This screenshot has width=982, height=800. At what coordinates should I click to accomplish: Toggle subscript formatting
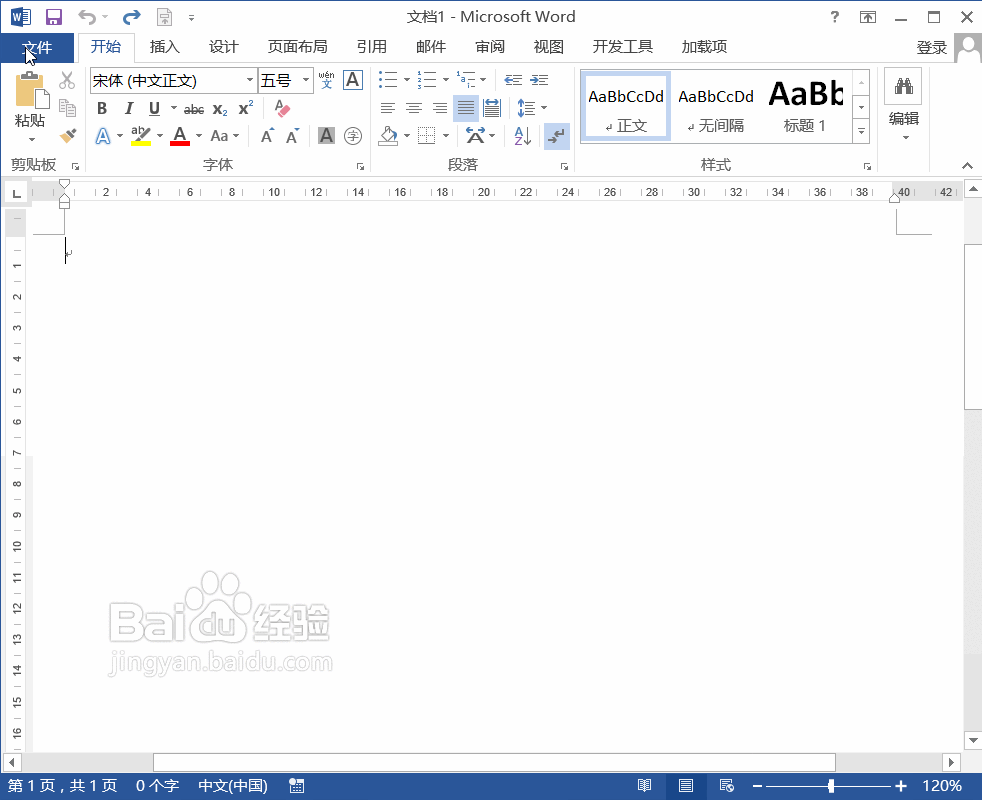pos(220,110)
